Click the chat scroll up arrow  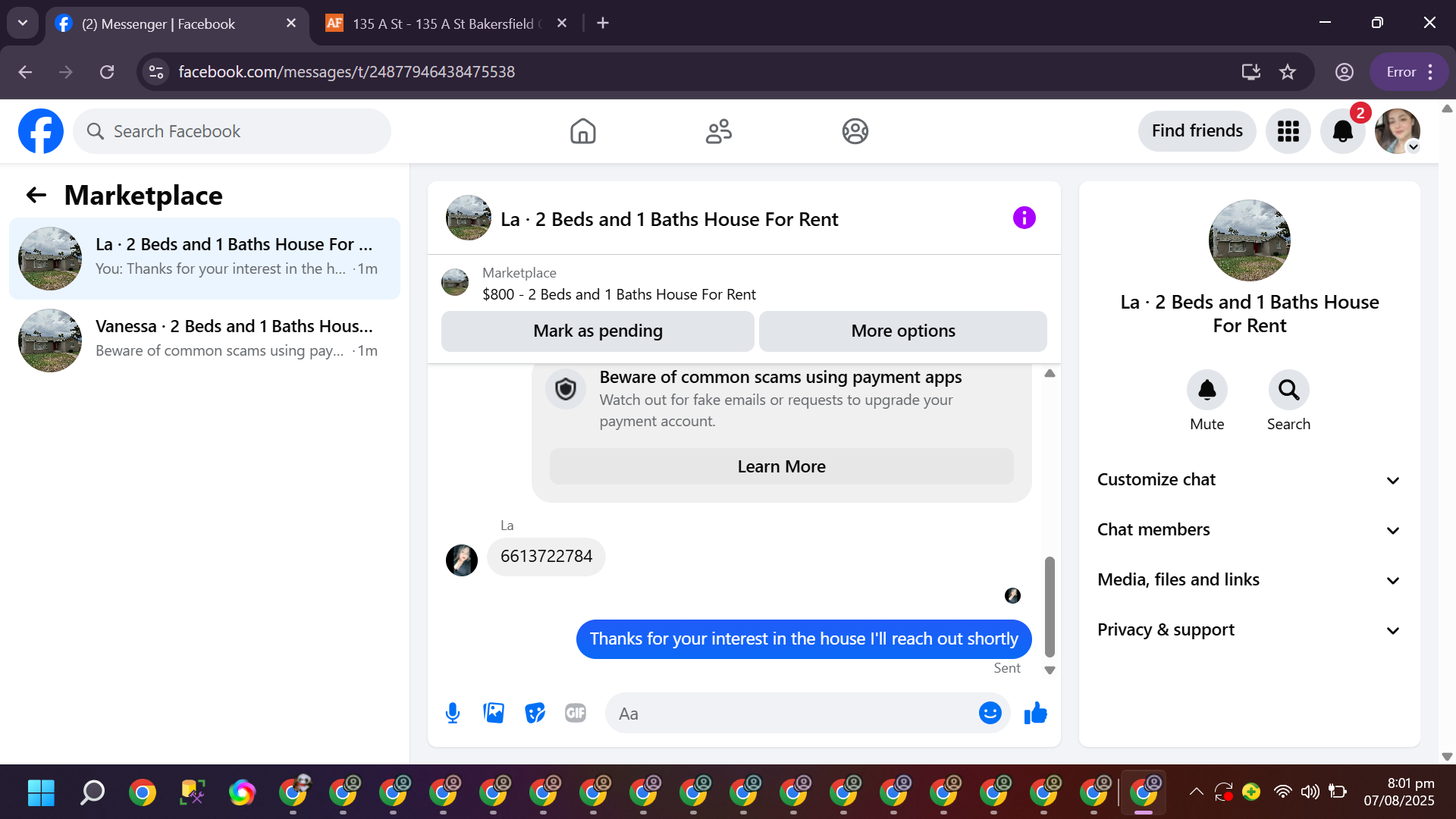[x=1050, y=373]
